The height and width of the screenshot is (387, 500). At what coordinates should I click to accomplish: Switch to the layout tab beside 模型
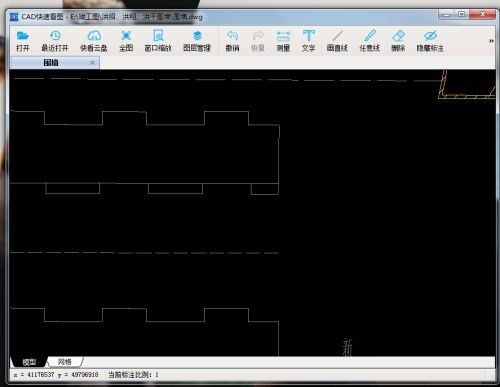click(x=65, y=362)
